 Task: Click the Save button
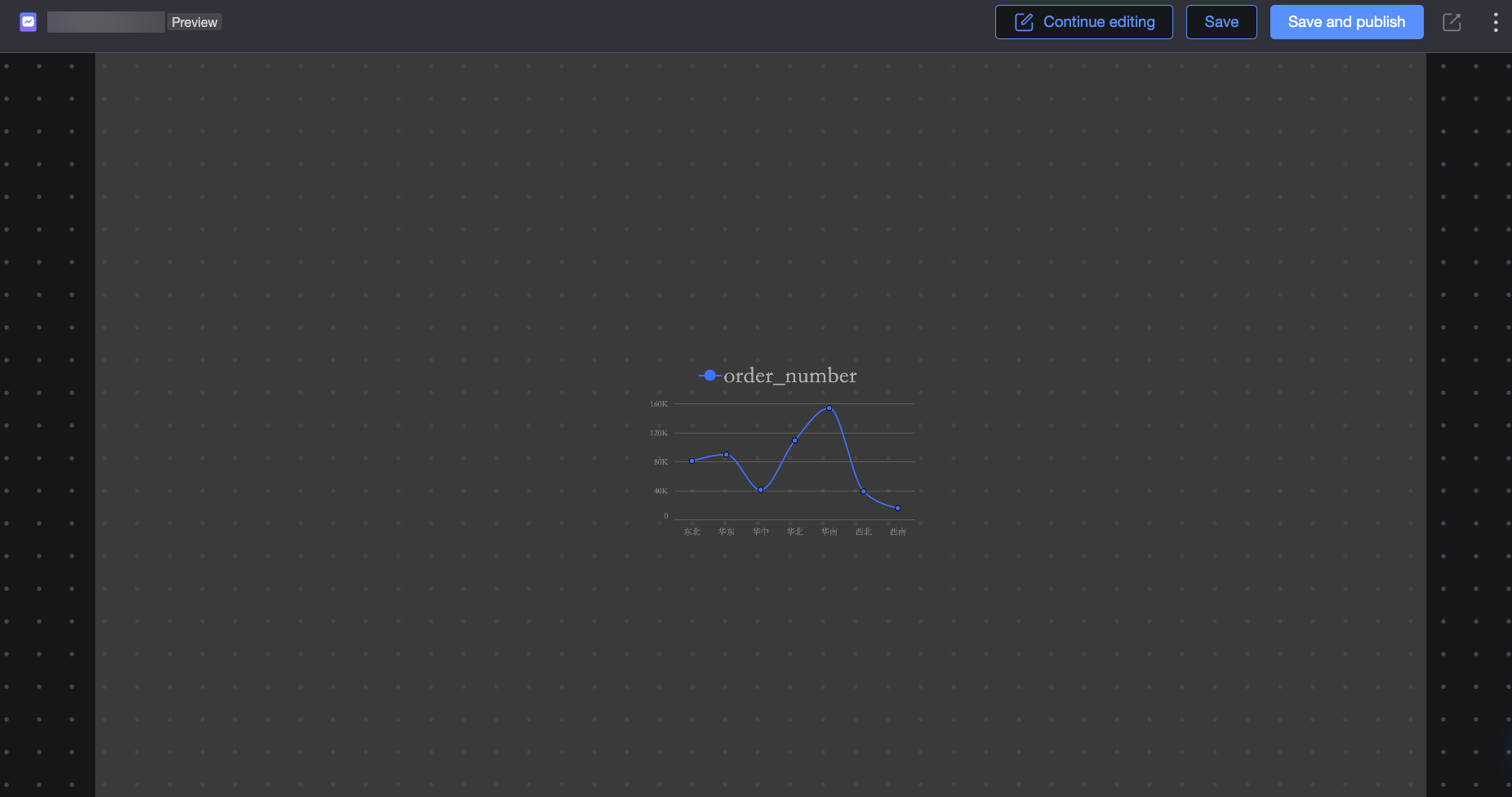point(1221,22)
